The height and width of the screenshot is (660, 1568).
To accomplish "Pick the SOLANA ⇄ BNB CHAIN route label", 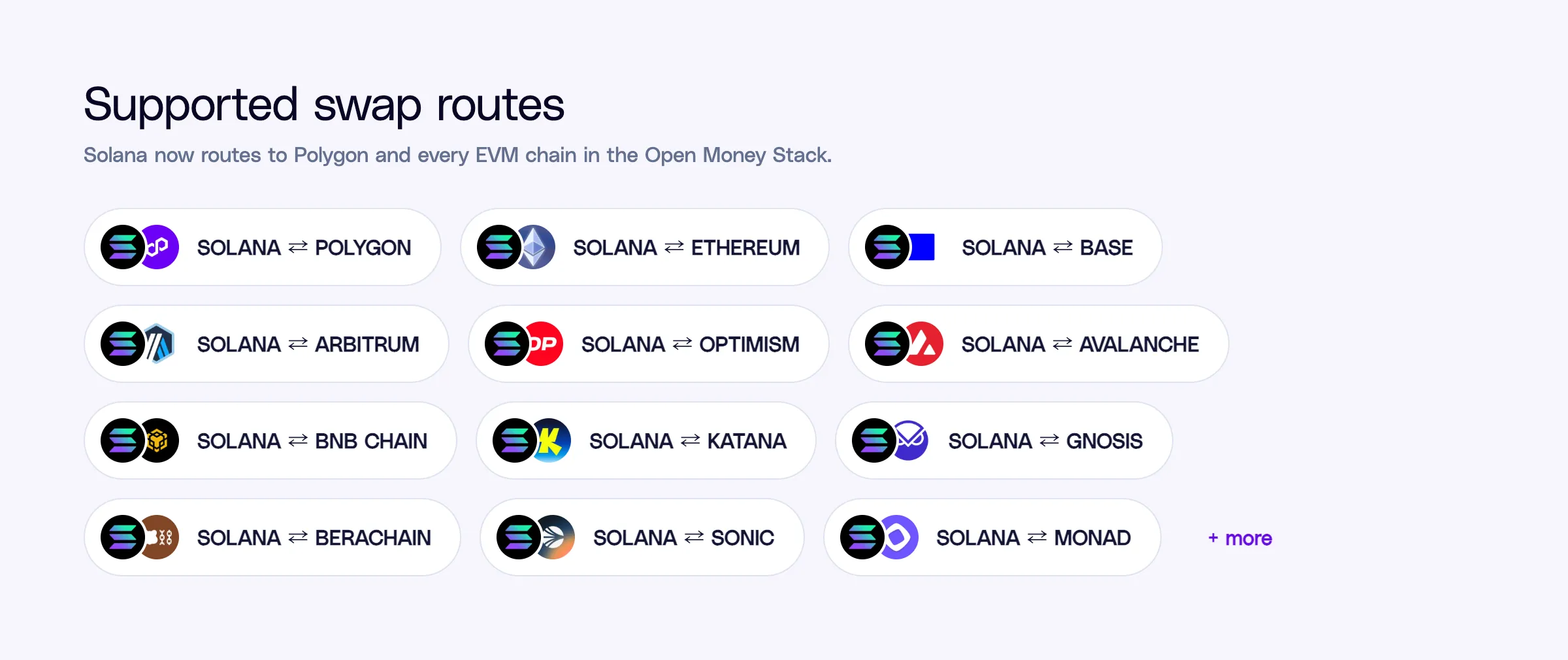I will (312, 441).
